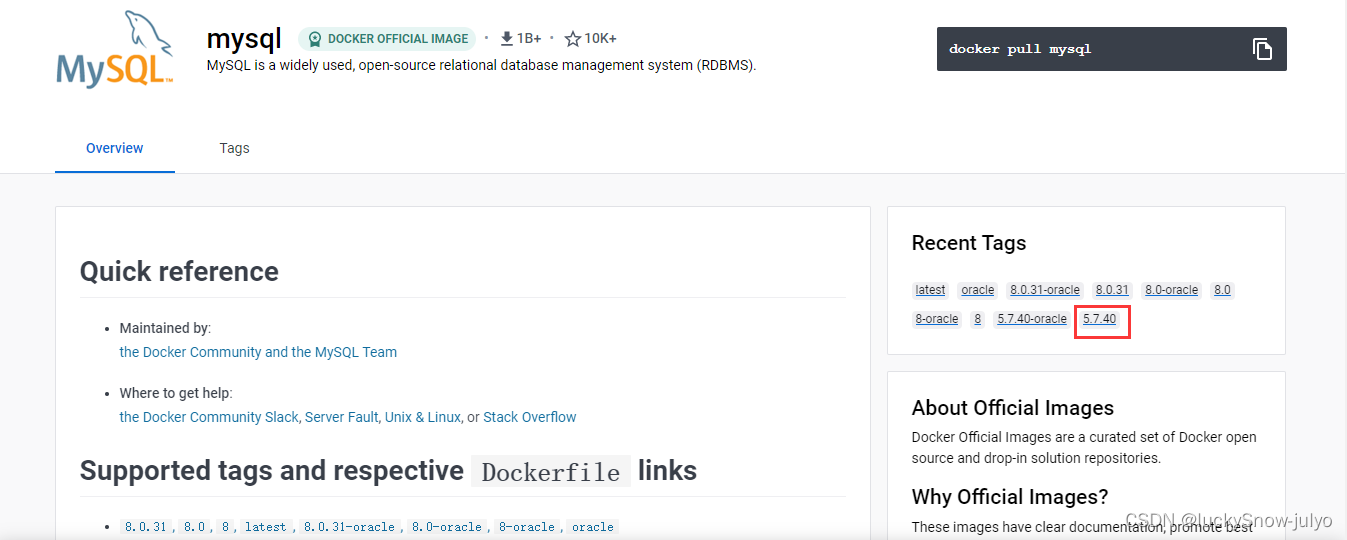Click the 8.0-oracle Dockerfile tag in supported list

(446, 527)
